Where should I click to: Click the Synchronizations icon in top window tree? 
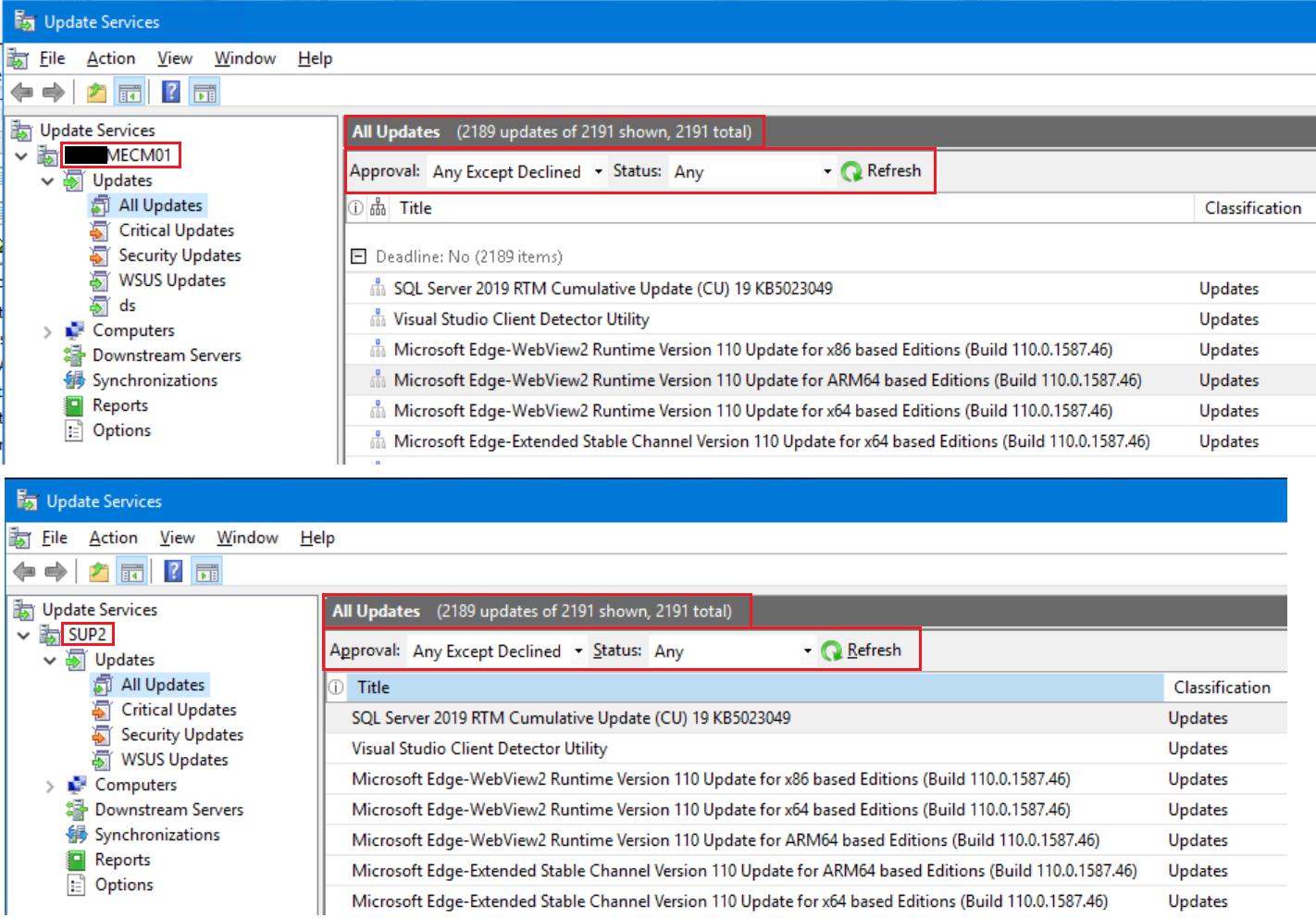[74, 380]
